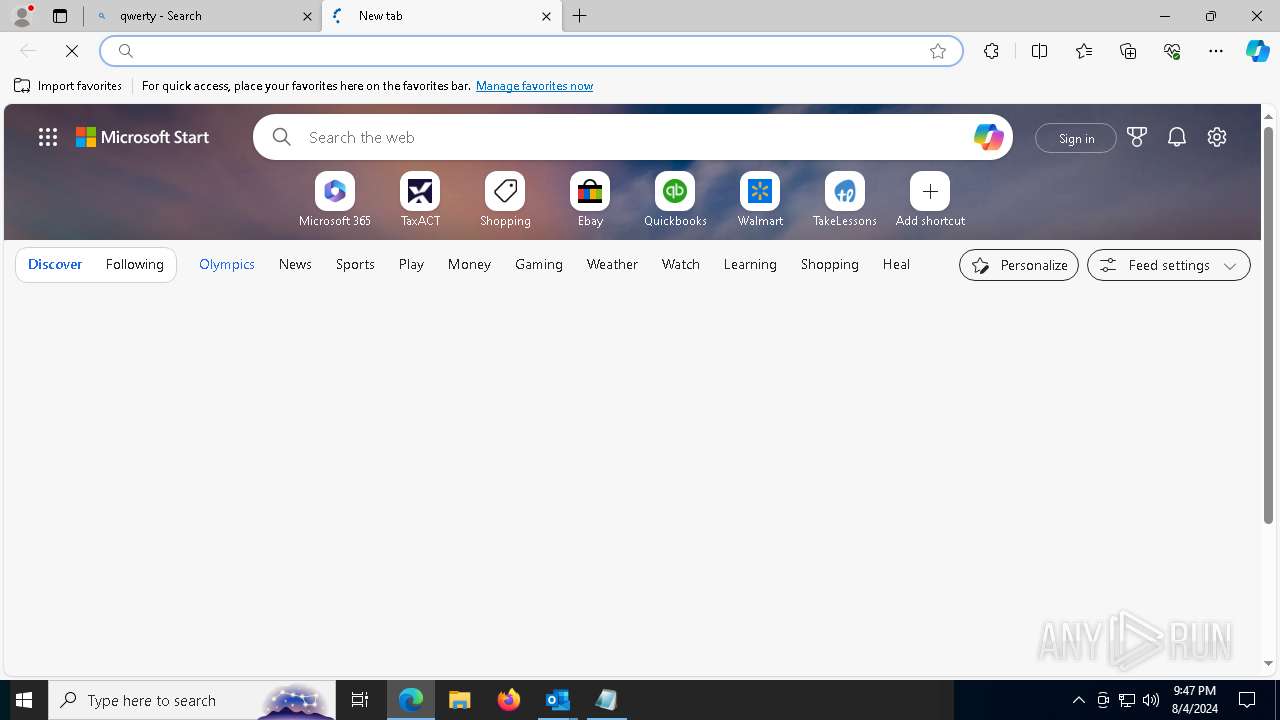Switch to the Following tab
Image resolution: width=1280 pixels, height=720 pixels.
(x=134, y=264)
